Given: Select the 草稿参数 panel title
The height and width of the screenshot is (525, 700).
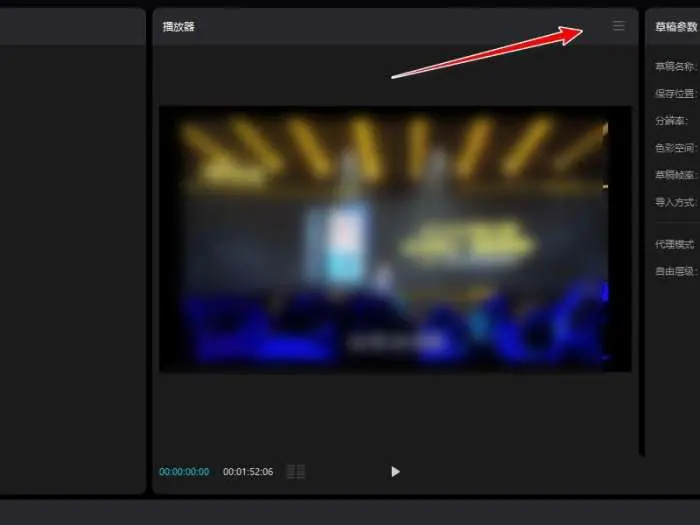Looking at the screenshot, I should click(676, 27).
